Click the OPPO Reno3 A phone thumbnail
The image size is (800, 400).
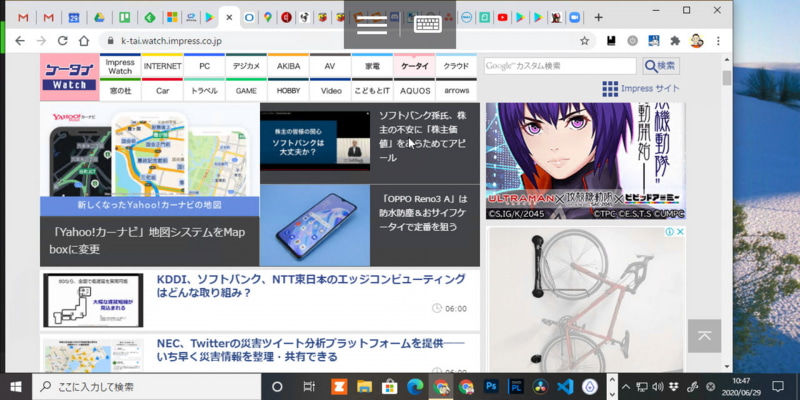click(x=315, y=225)
